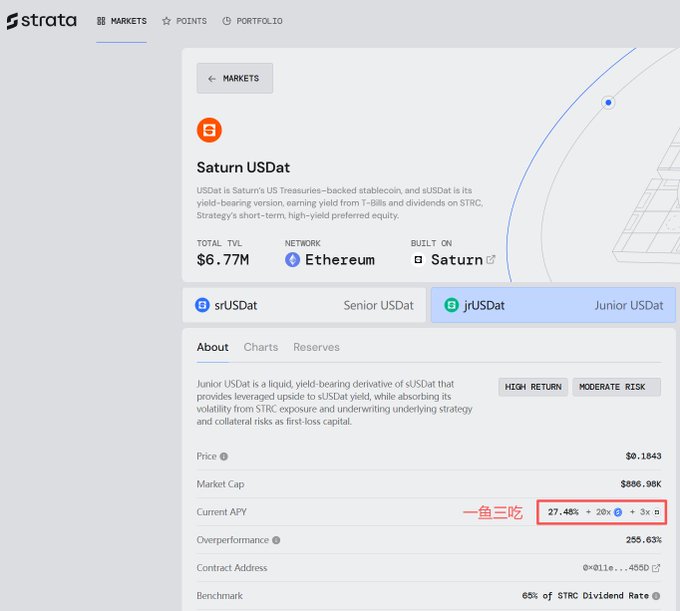Click the blue srUSDat token icon
Image resolution: width=680 pixels, height=611 pixels.
pos(202,305)
